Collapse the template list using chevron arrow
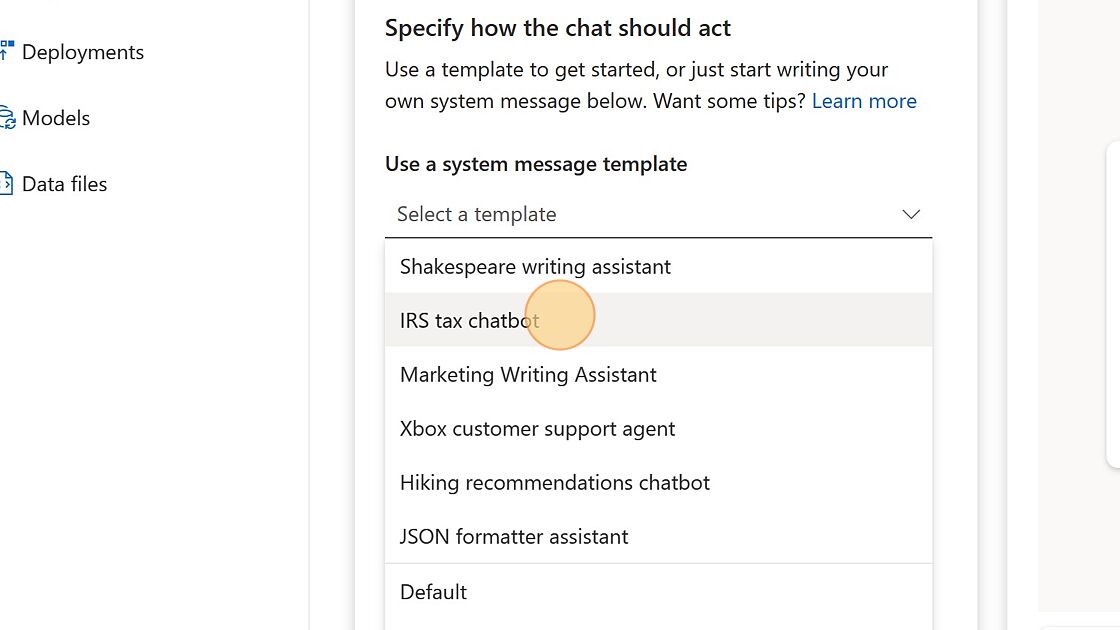Image resolution: width=1120 pixels, height=630 pixels. click(910, 214)
